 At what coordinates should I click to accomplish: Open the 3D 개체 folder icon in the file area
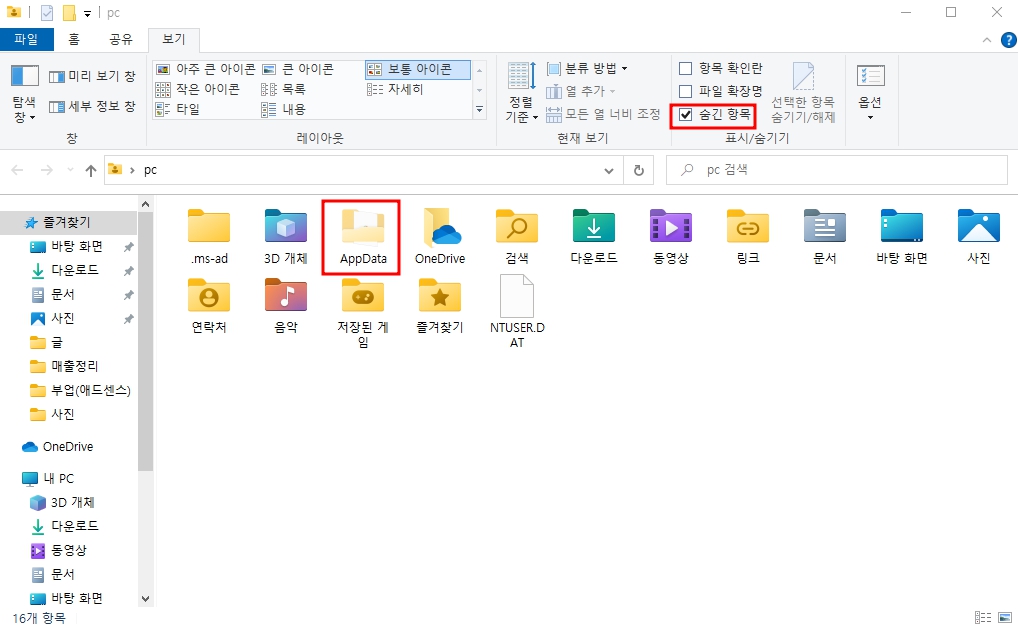tap(286, 236)
